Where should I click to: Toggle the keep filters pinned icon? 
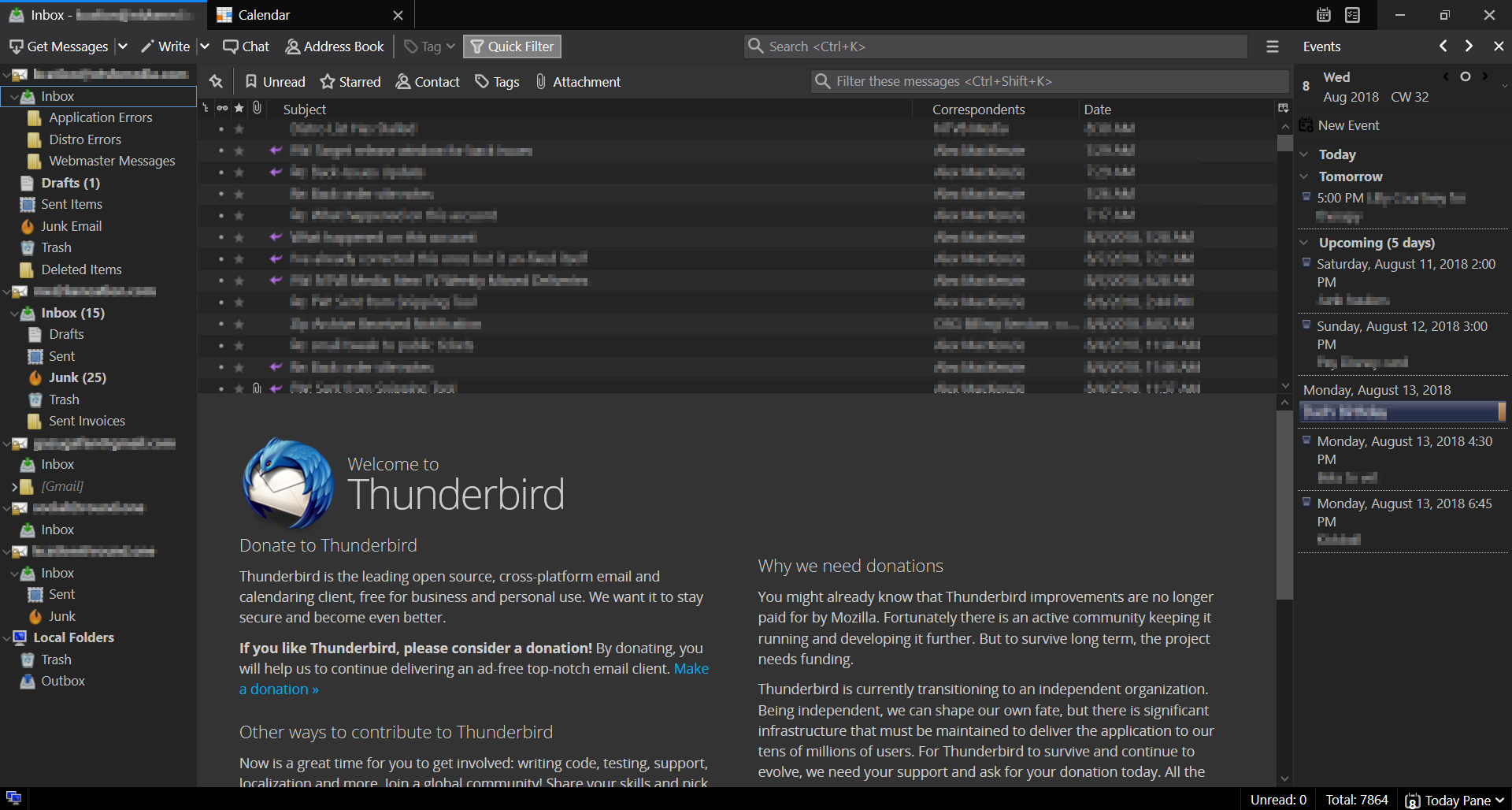[216, 81]
